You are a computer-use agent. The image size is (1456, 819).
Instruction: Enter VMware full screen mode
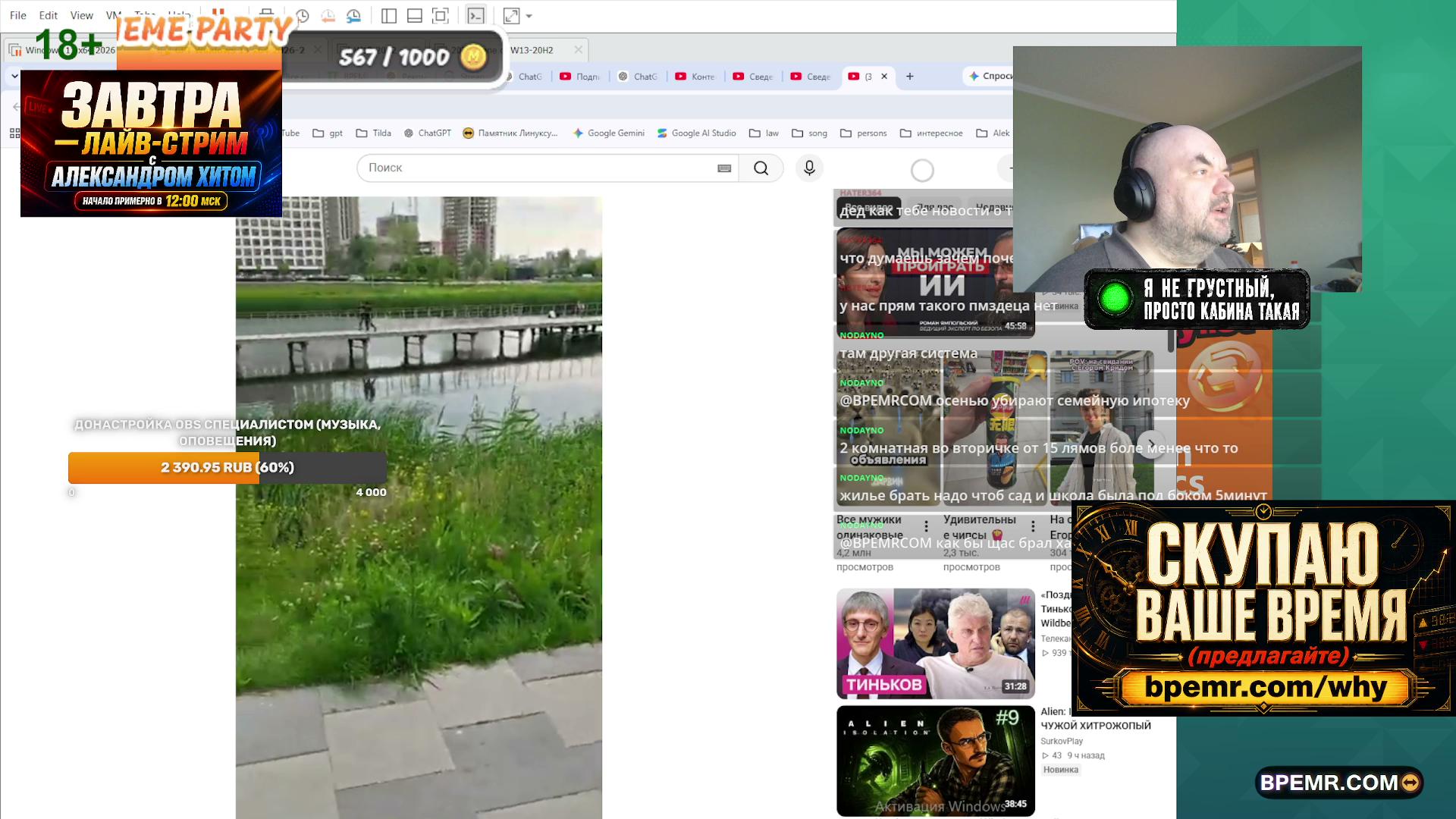click(x=441, y=16)
